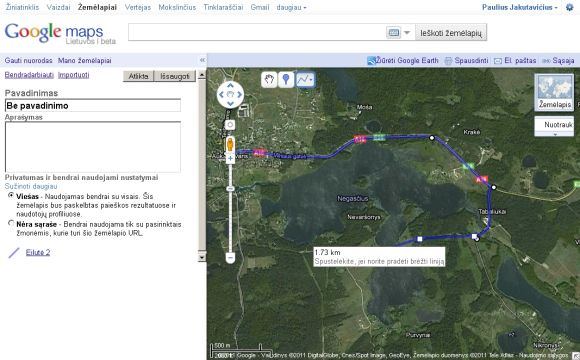The width and height of the screenshot is (580, 360).
Task: Open Vaizdai in top navigation
Action: coord(58,7)
